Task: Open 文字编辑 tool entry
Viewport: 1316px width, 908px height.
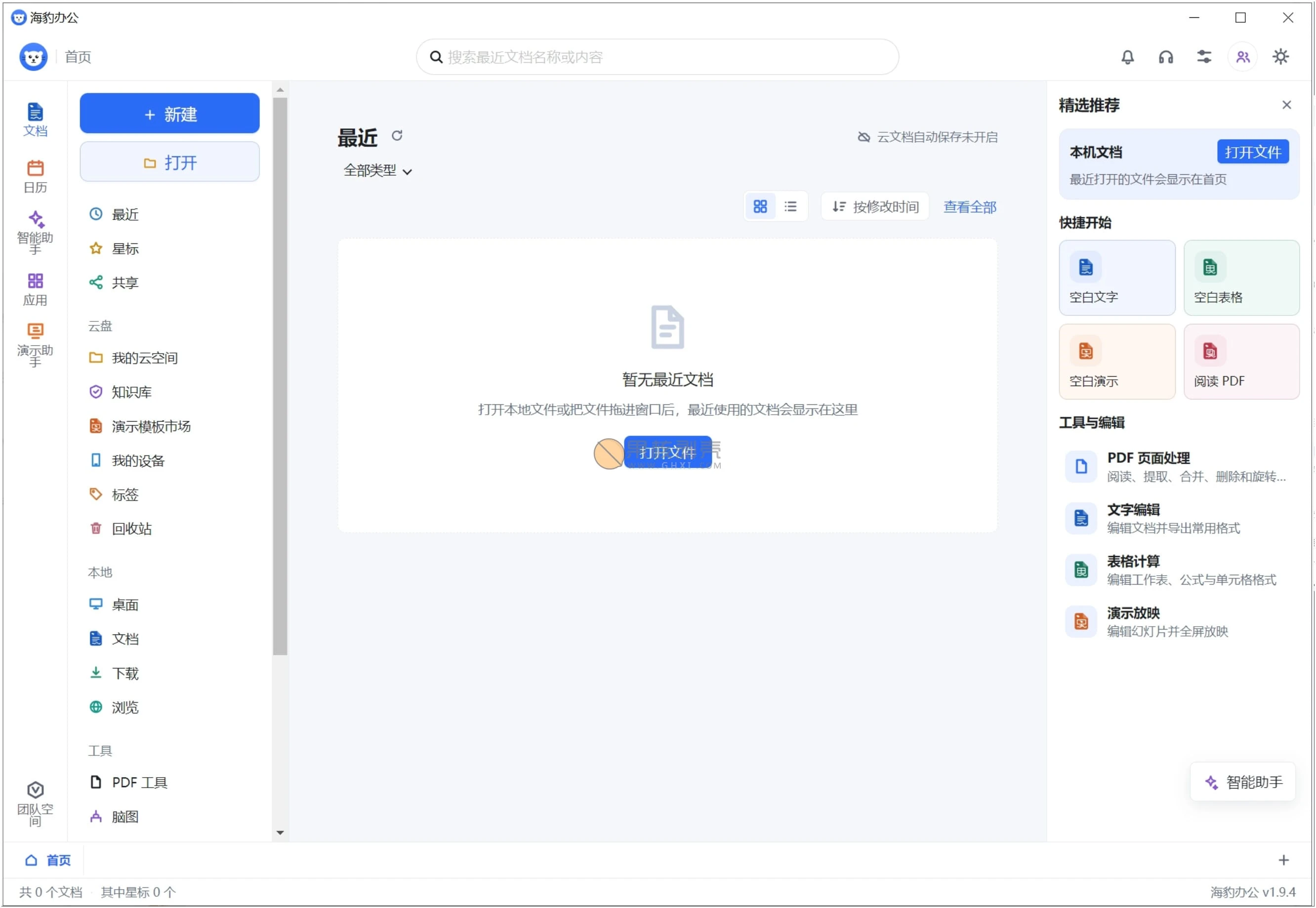Action: pyautogui.click(x=1179, y=518)
